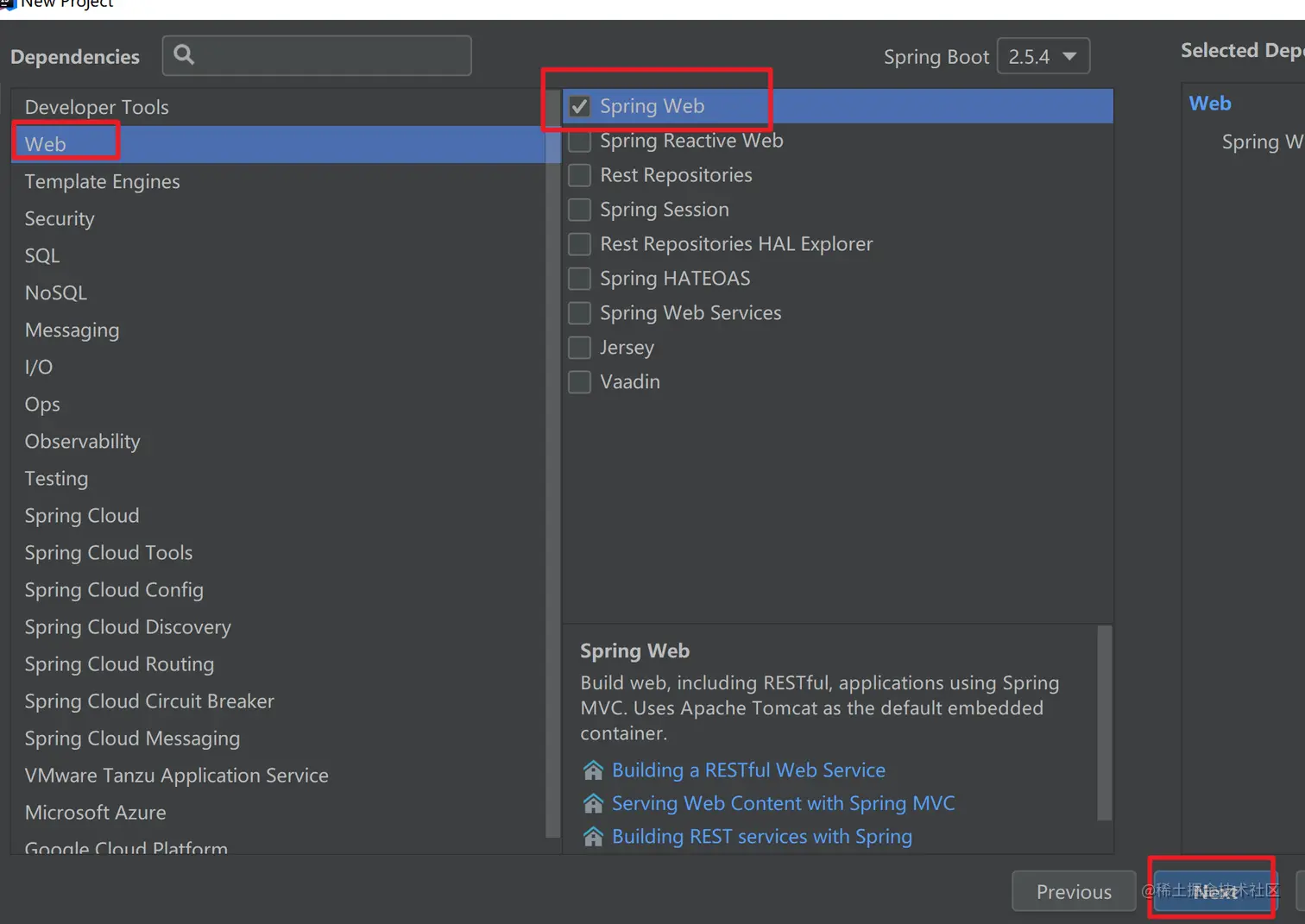Click the Spring Reactive Web label
The height and width of the screenshot is (924, 1305).
coord(691,141)
